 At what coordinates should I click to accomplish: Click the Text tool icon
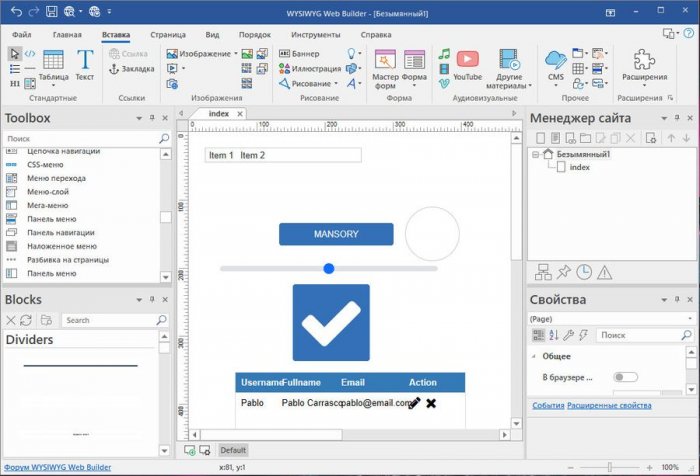[85, 62]
